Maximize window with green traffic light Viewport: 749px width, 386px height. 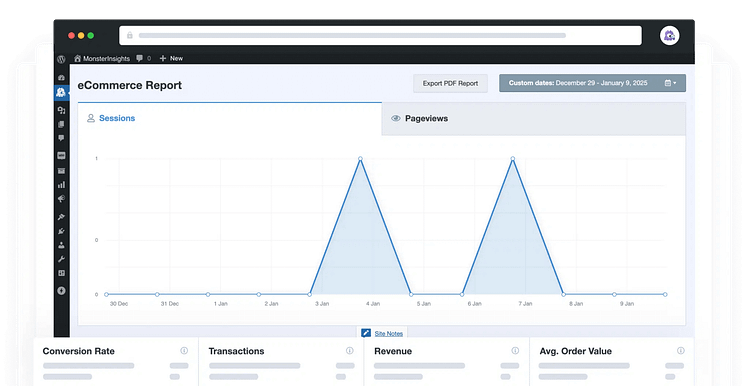pos(91,35)
